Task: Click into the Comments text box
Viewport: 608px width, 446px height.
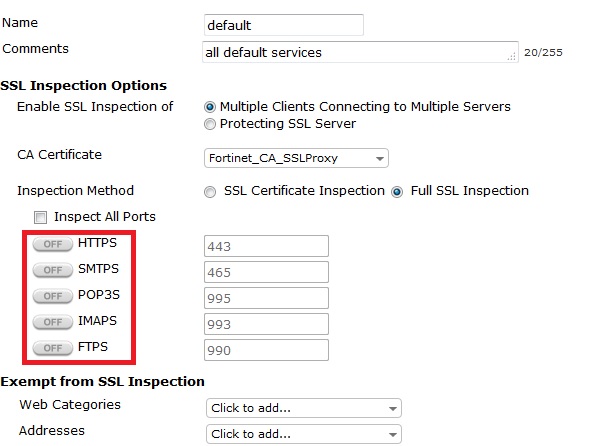Action: (360, 51)
